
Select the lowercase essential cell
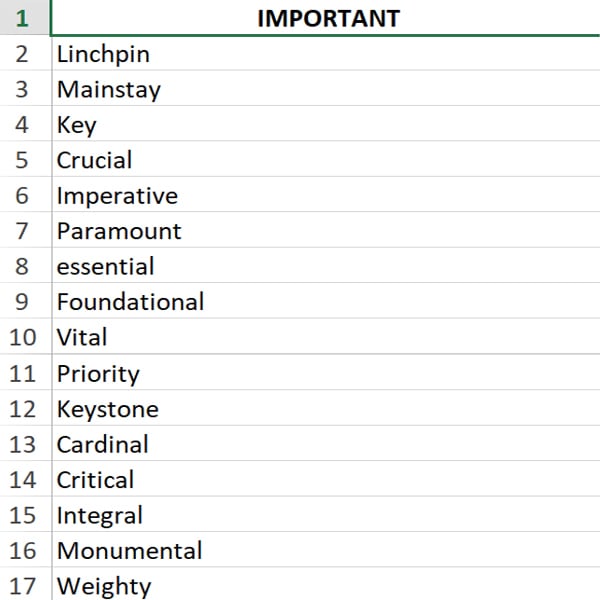point(326,266)
